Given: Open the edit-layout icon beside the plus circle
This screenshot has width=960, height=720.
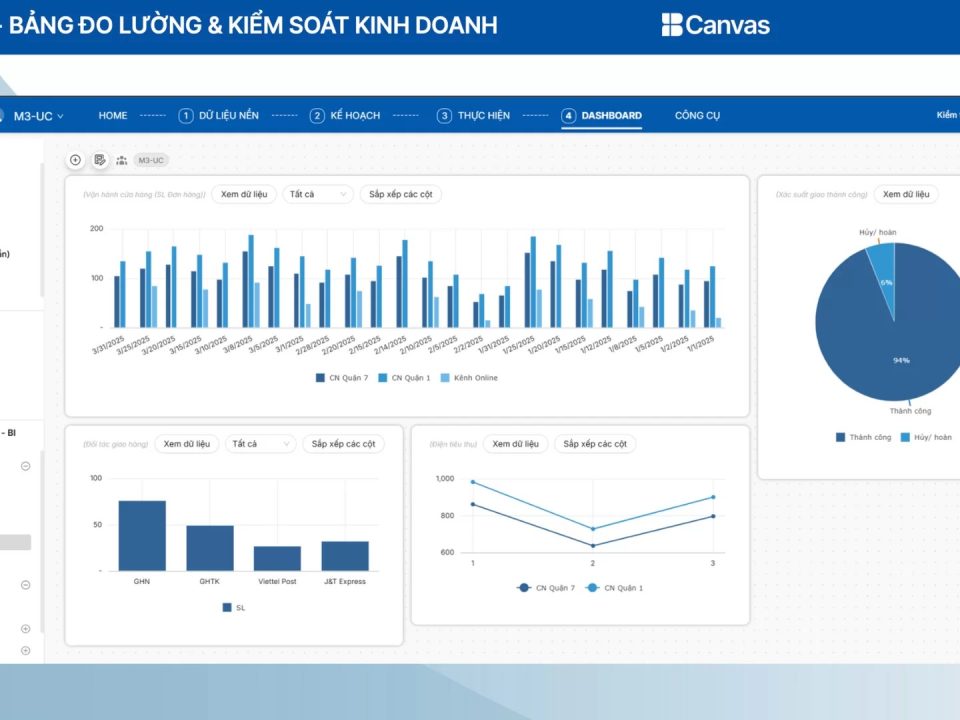Looking at the screenshot, I should tap(99, 160).
